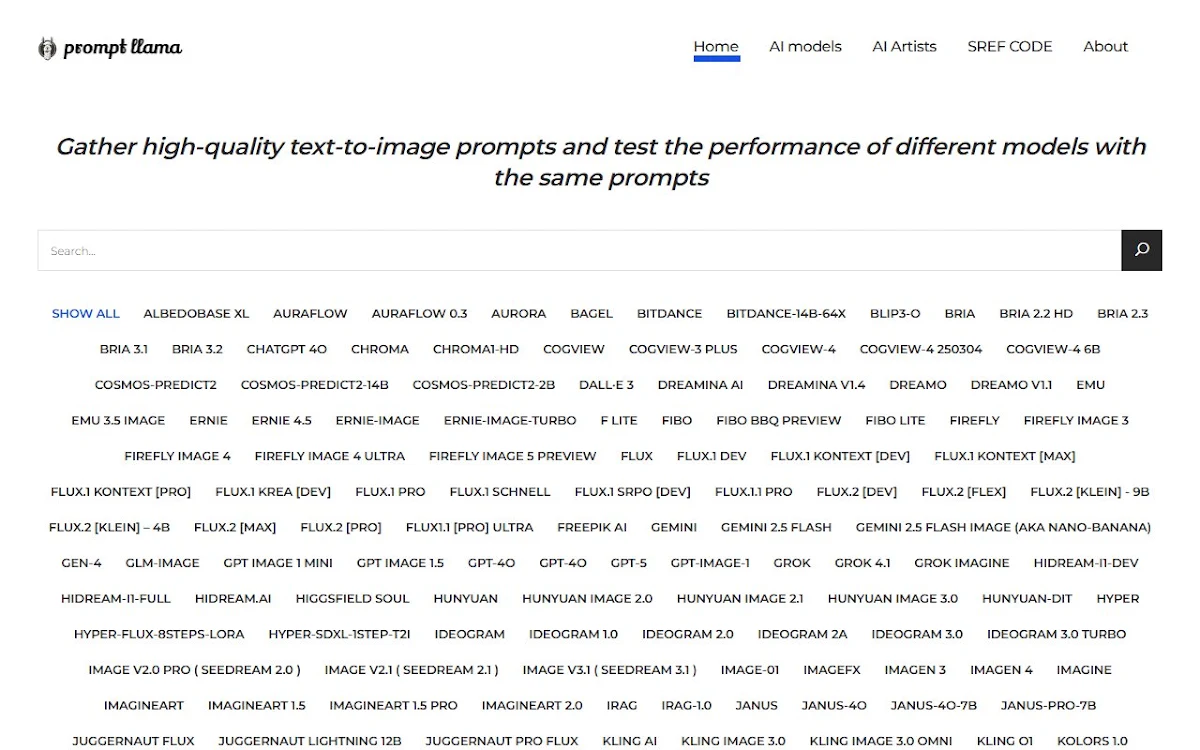This screenshot has width=1200, height=750.
Task: Select IMAGEN 4 tag
Action: pyautogui.click(x=1002, y=670)
